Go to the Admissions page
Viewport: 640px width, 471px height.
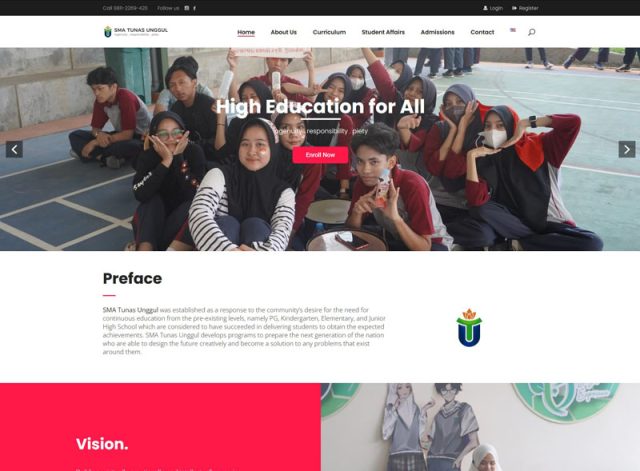[x=438, y=32]
